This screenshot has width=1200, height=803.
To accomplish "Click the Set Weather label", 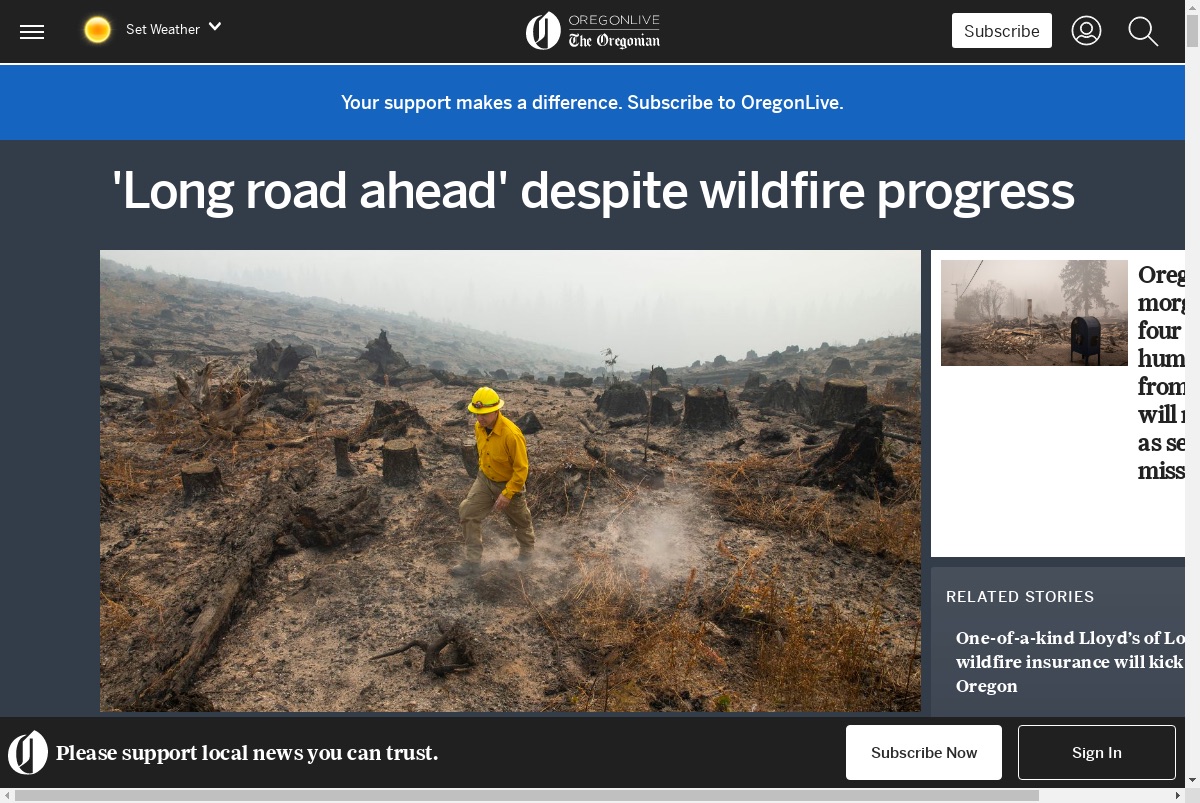I will click(x=163, y=30).
